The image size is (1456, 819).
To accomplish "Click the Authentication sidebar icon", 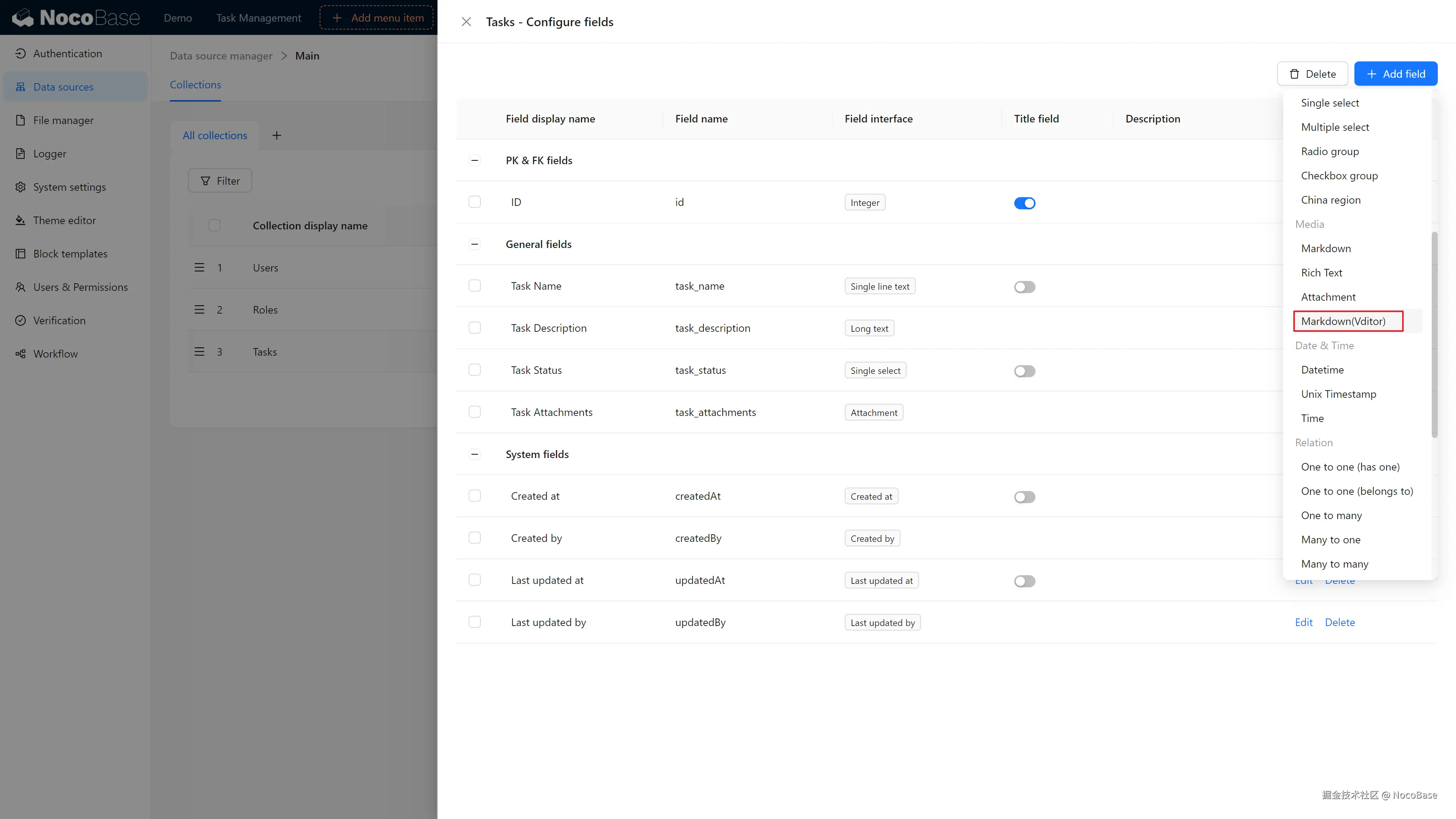I will point(20,54).
